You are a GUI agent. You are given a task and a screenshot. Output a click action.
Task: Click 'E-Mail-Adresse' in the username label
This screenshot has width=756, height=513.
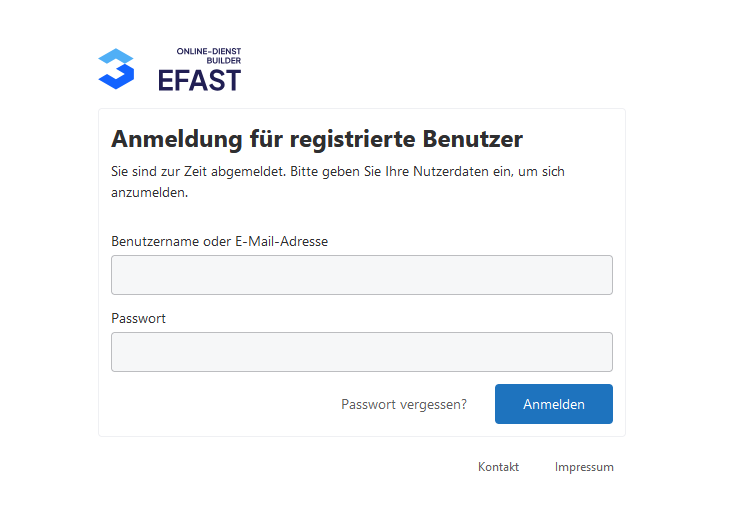(x=281, y=241)
